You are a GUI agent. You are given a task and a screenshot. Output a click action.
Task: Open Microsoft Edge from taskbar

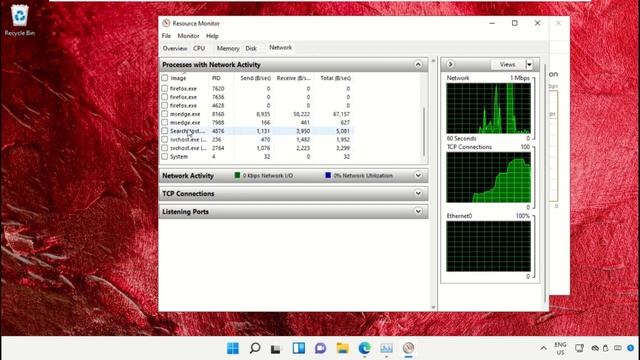pyautogui.click(x=364, y=348)
